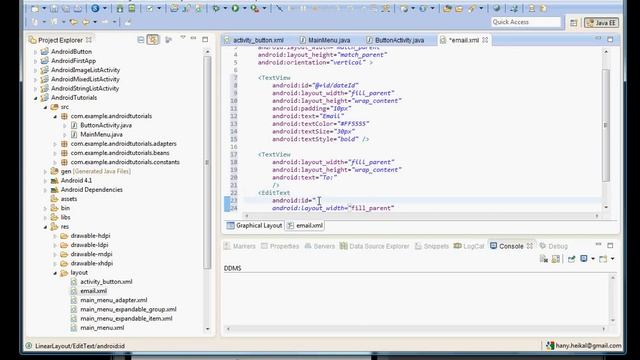Select main_menu_expandable_group.xml file
The height and width of the screenshot is (360, 640).
[128, 309]
